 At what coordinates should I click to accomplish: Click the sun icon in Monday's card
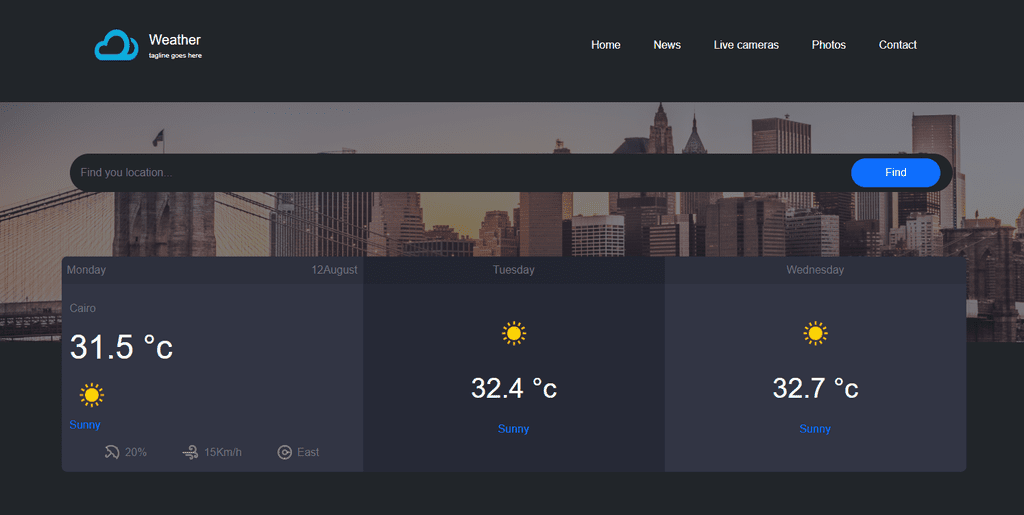click(91, 395)
